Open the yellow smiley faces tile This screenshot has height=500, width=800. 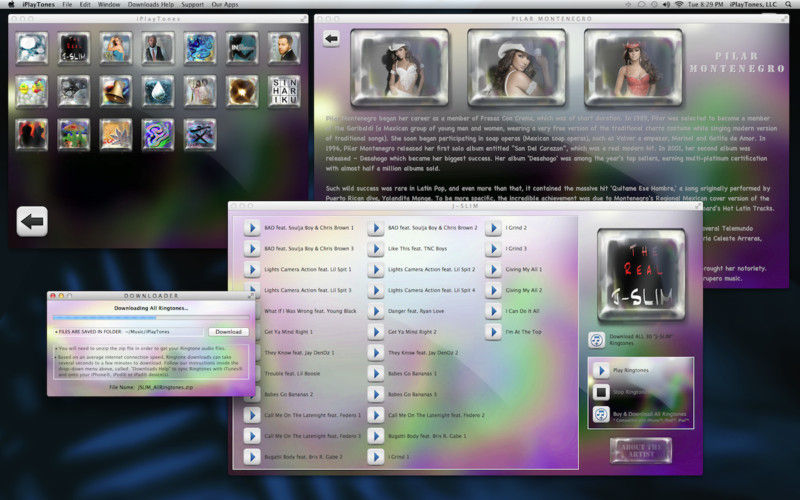tap(32, 91)
